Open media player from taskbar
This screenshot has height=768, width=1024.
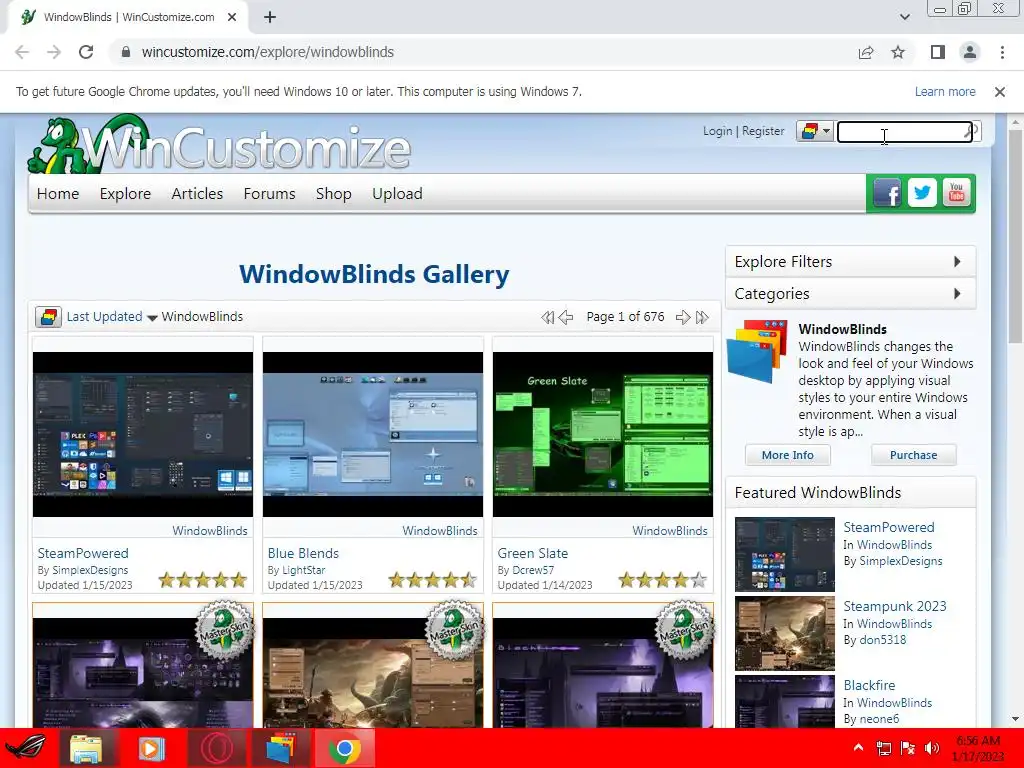click(150, 748)
